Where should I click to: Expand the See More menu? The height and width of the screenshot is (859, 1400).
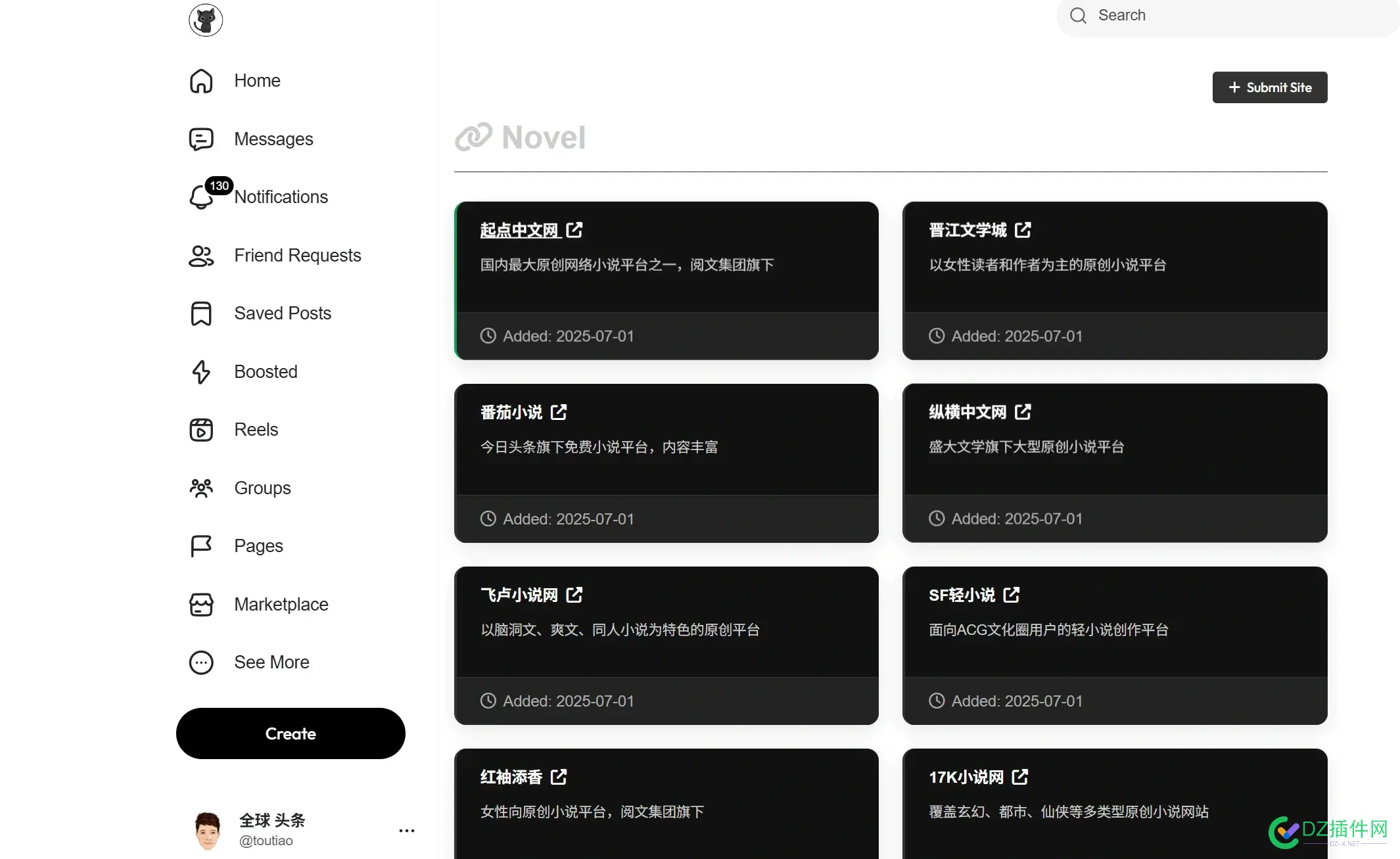click(271, 662)
